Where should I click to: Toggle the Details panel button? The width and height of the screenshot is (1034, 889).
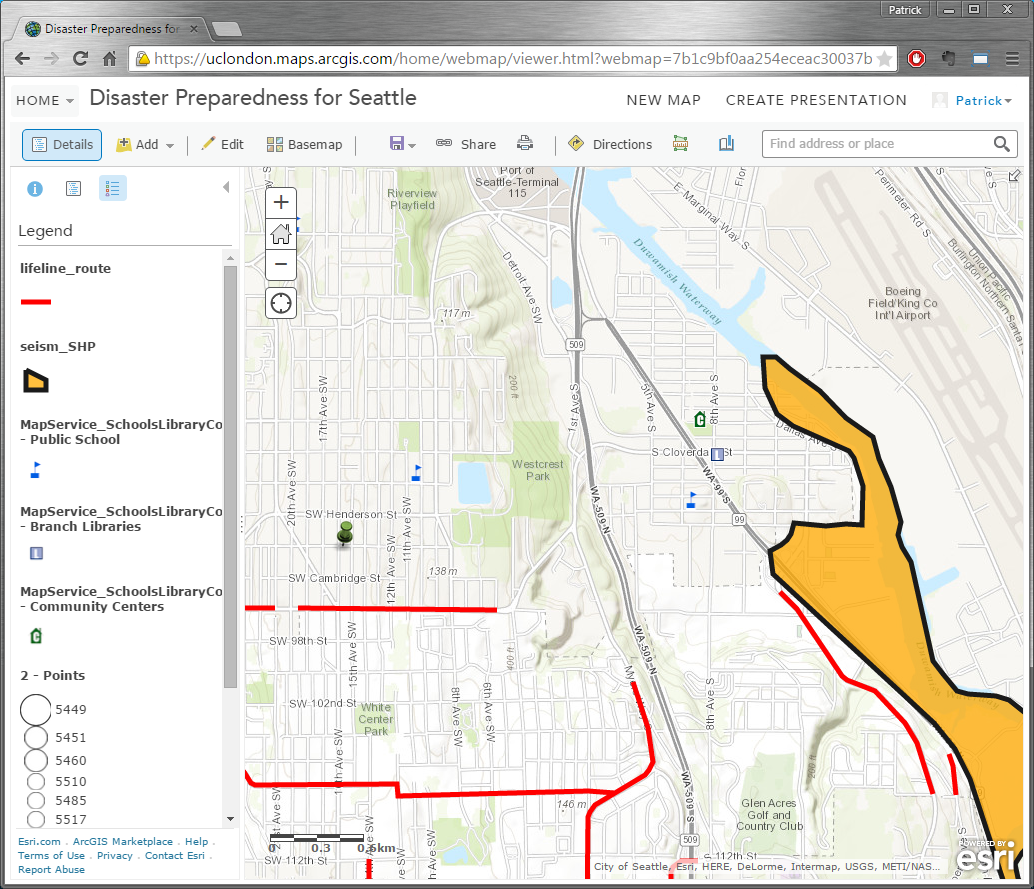[x=62, y=145]
